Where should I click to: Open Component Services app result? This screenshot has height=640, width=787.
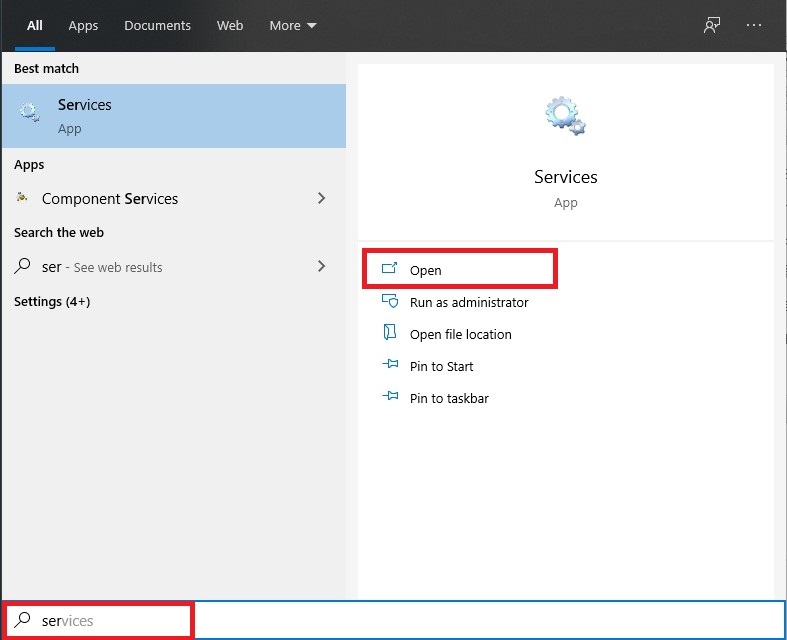(174, 199)
